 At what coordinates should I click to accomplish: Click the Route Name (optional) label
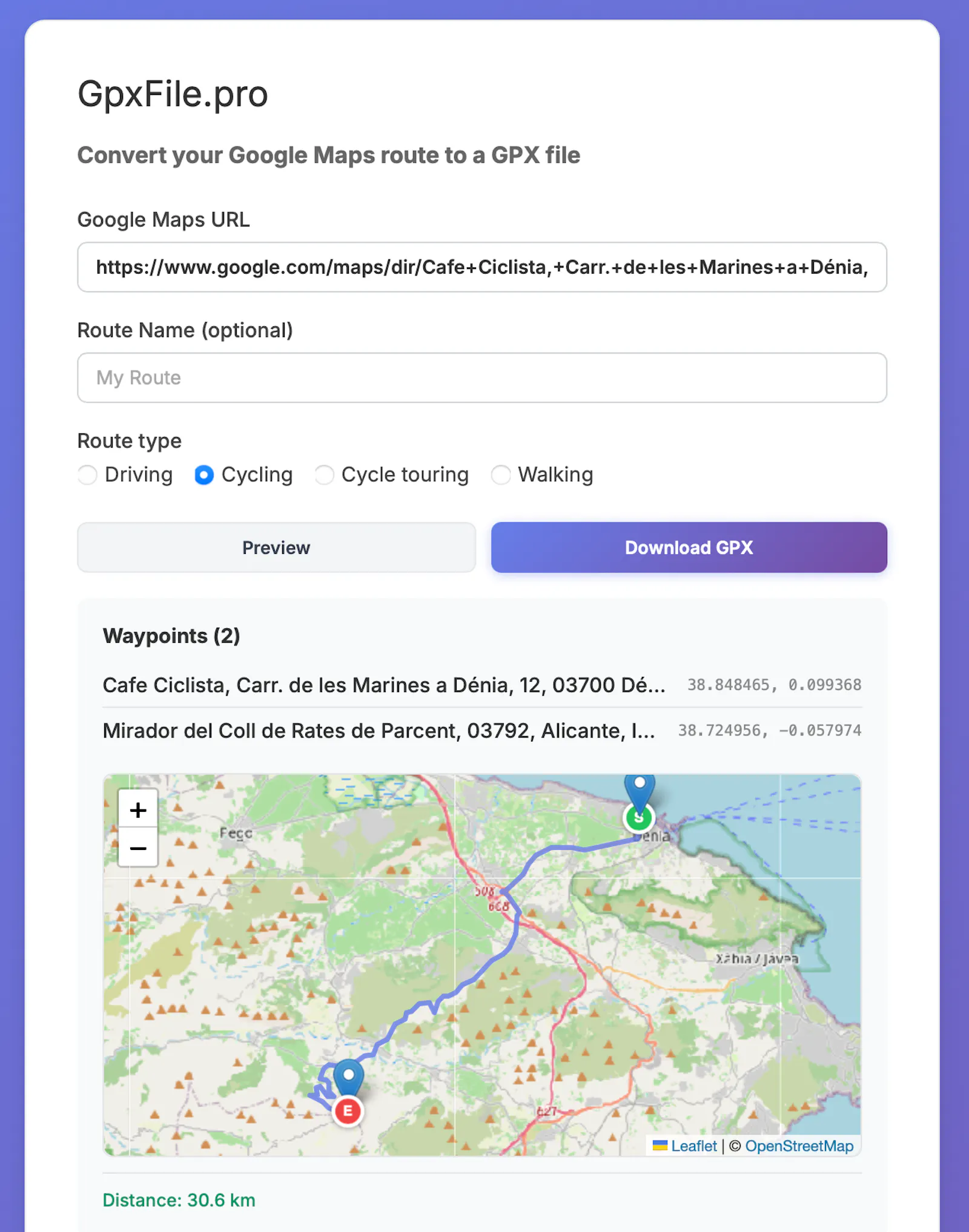click(185, 330)
